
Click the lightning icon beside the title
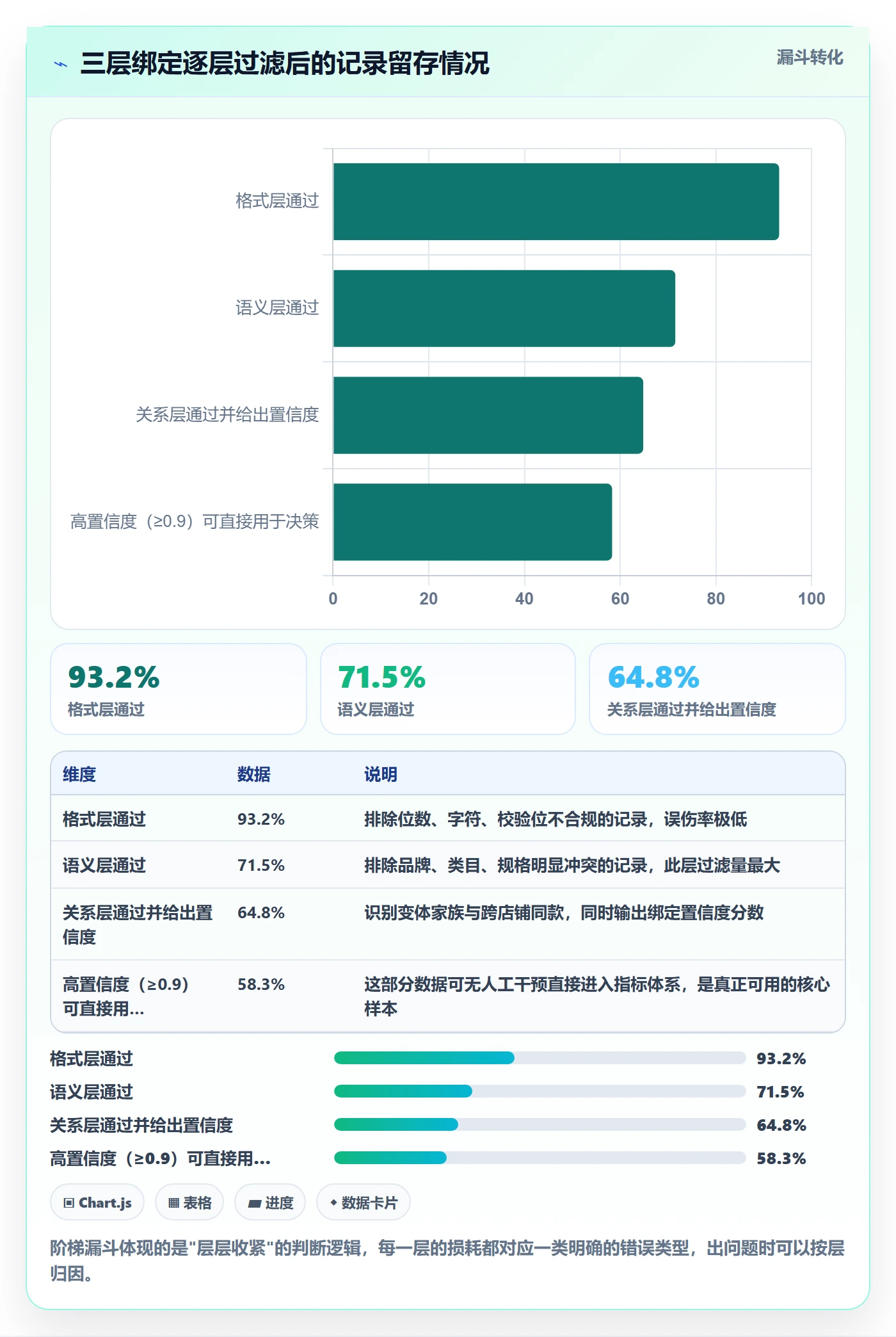pos(61,64)
